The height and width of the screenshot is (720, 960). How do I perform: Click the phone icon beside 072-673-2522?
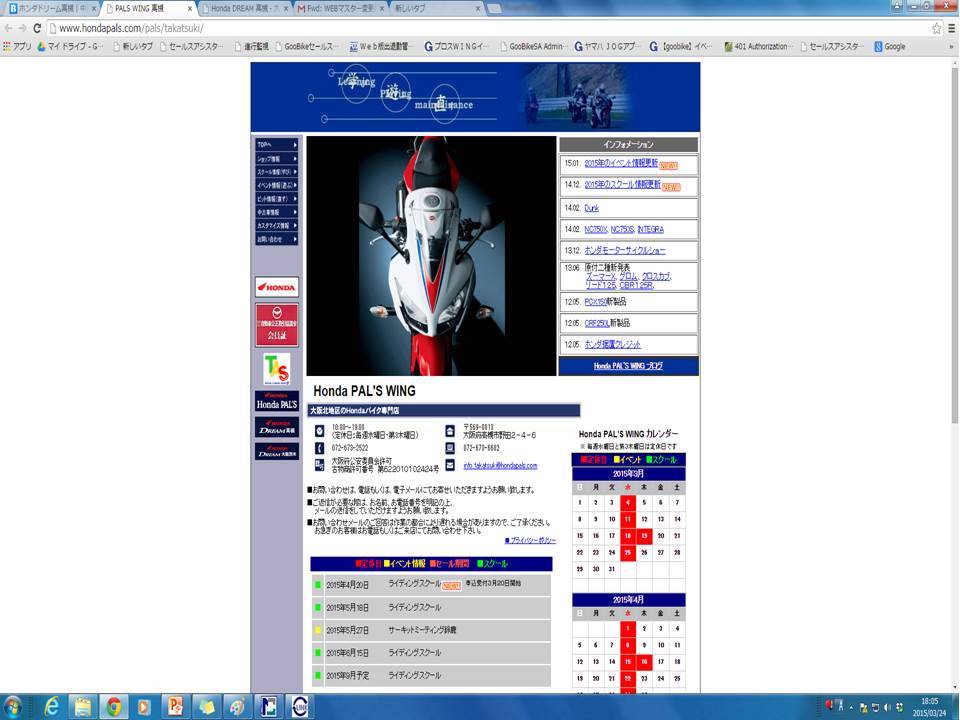(319, 448)
